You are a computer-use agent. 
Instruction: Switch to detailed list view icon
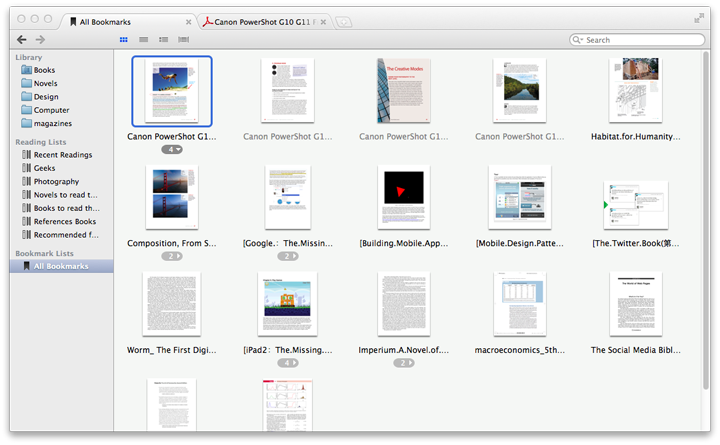pyautogui.click(x=163, y=39)
